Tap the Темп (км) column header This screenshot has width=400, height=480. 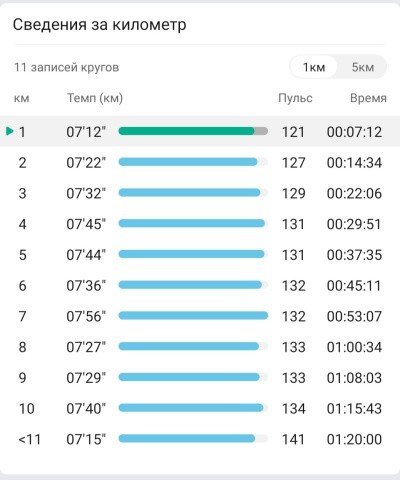95,98
